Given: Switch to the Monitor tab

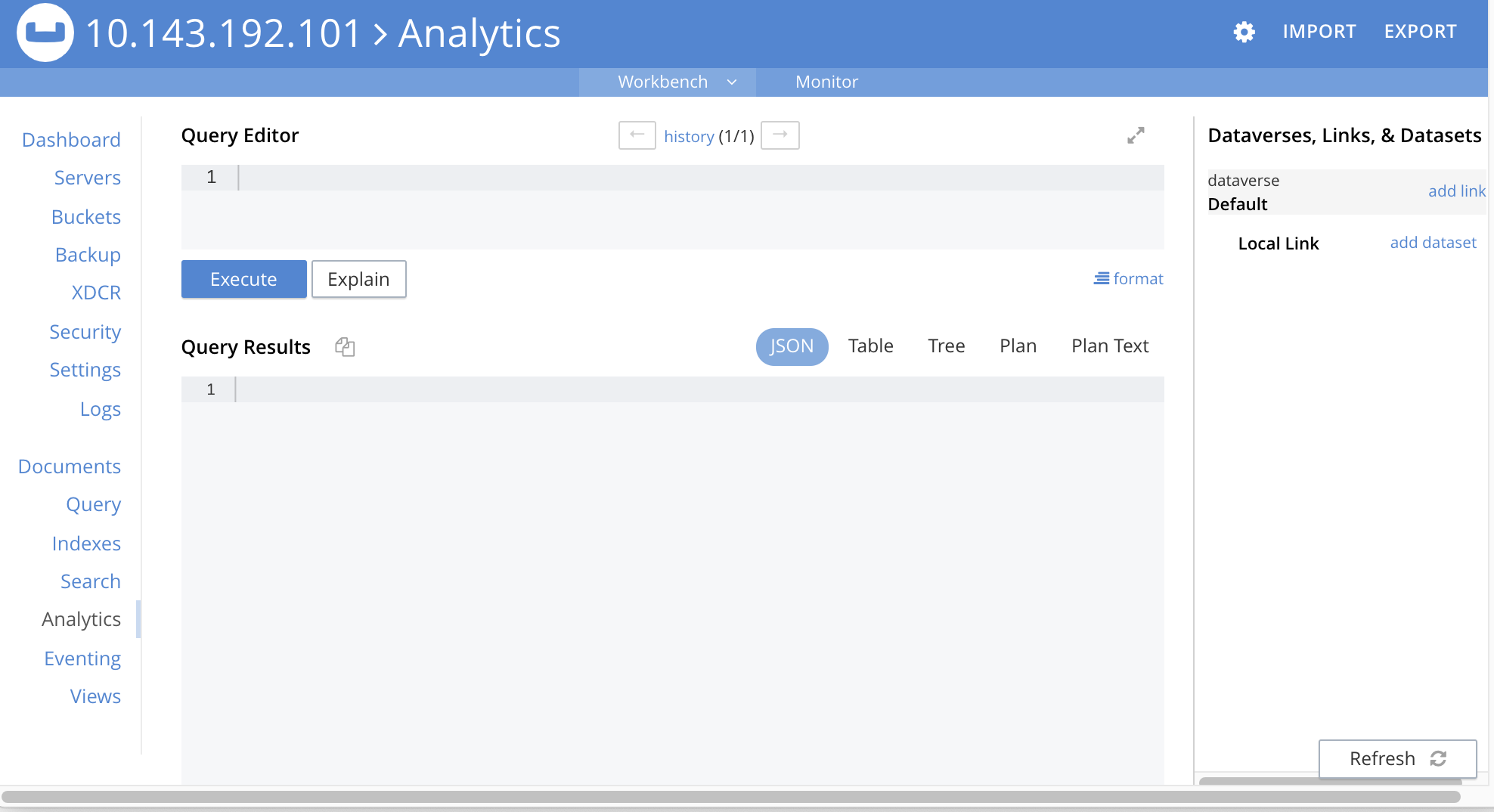Looking at the screenshot, I should pos(826,82).
